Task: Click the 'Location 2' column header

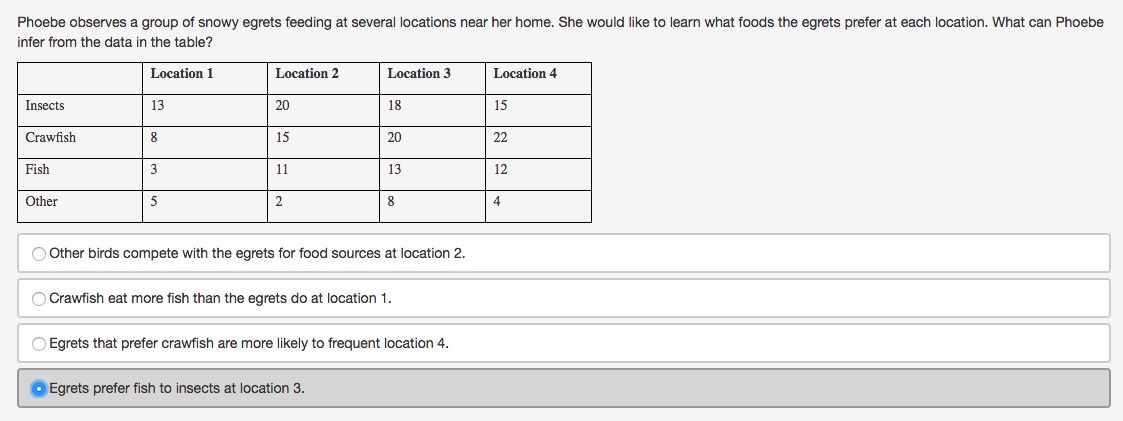Action: (x=307, y=73)
